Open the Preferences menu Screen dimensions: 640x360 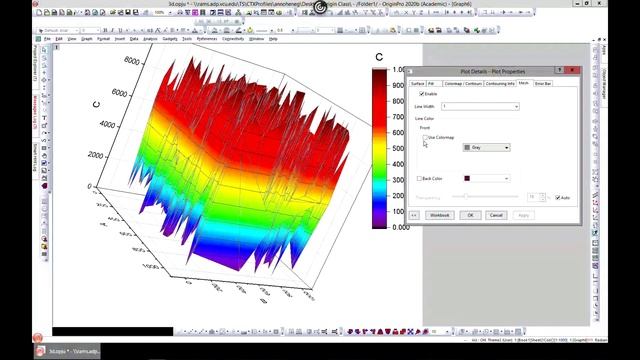[207, 39]
